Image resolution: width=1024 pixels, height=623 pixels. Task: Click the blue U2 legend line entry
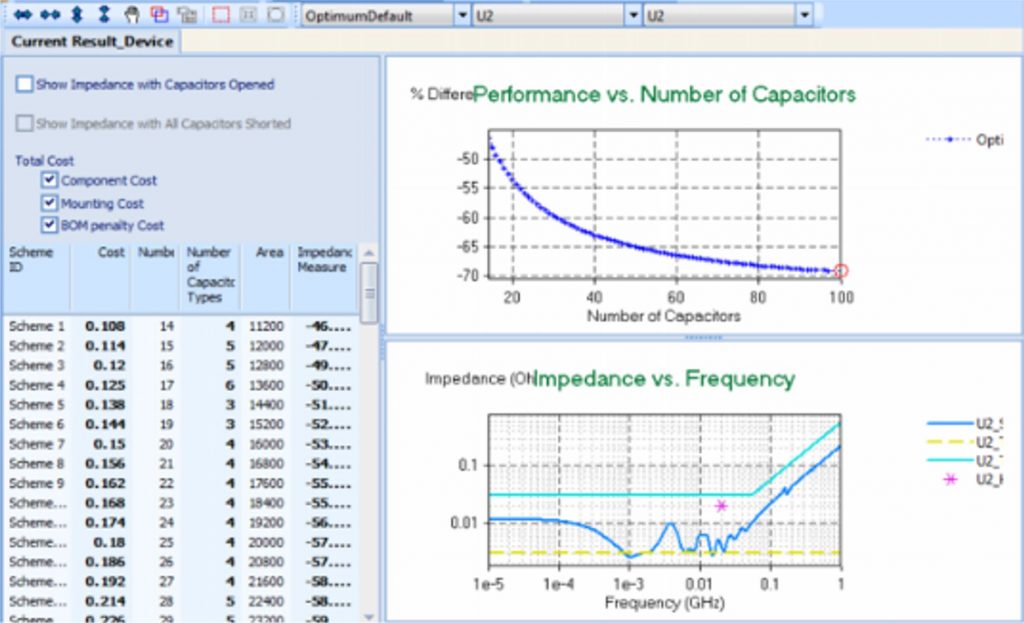click(965, 423)
